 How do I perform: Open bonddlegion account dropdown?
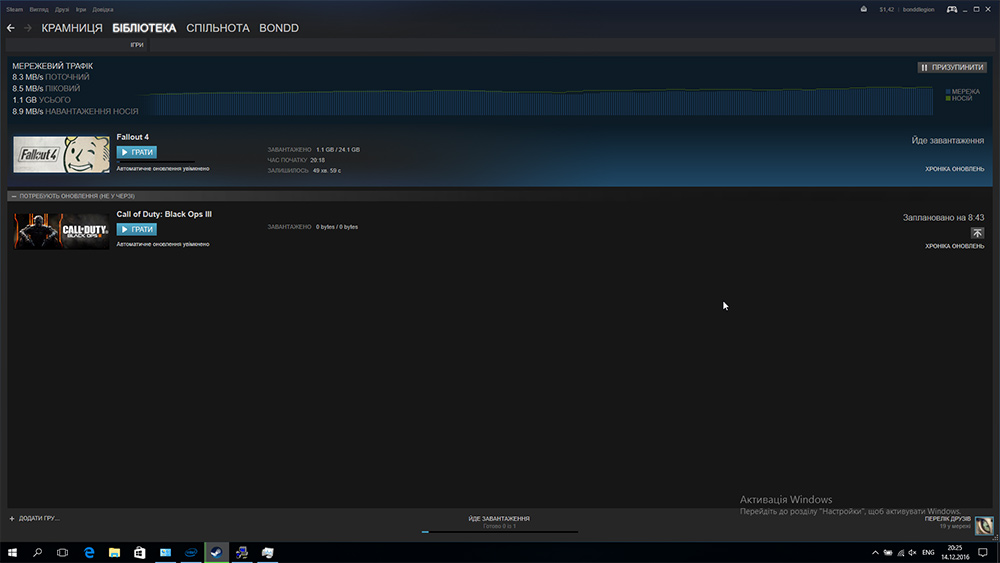(918, 10)
